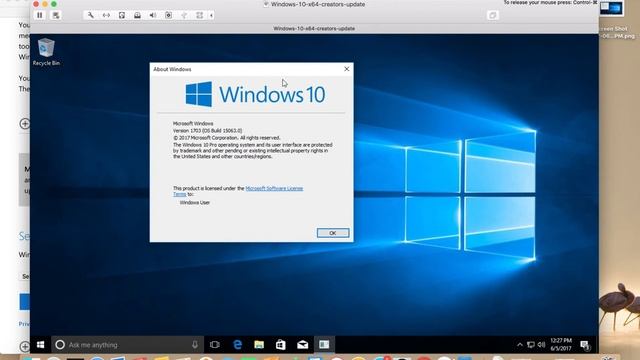Image resolution: width=640 pixels, height=360 pixels.
Task: Click the full screen icon in VM toolbar
Action: [200, 15]
